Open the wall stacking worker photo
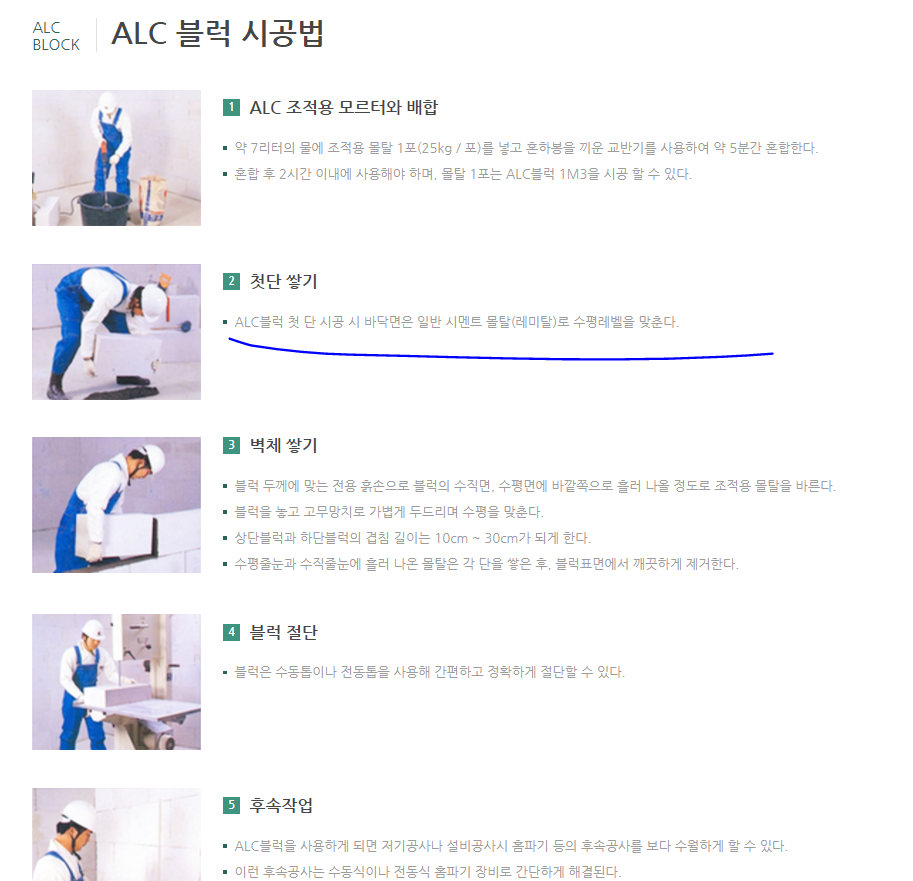 pyautogui.click(x=116, y=505)
